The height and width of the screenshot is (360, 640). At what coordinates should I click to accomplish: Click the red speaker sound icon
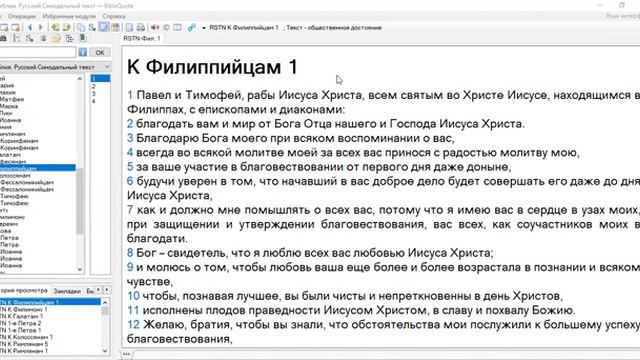[x=155, y=27]
